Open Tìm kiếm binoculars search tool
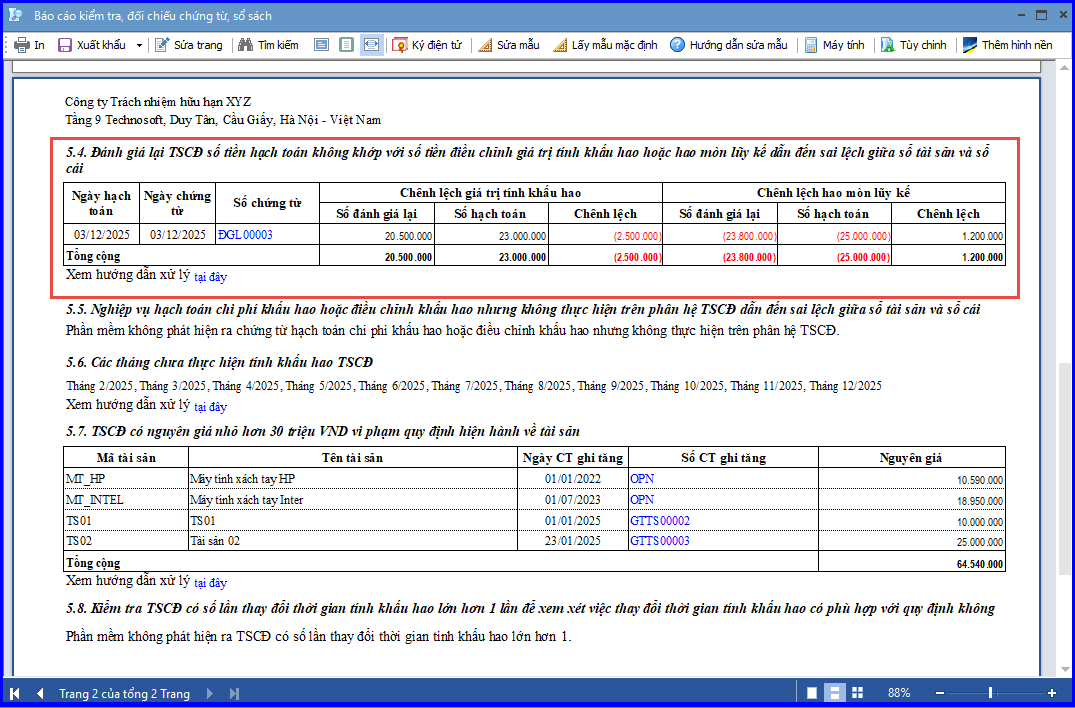1075x708 pixels. (x=269, y=45)
